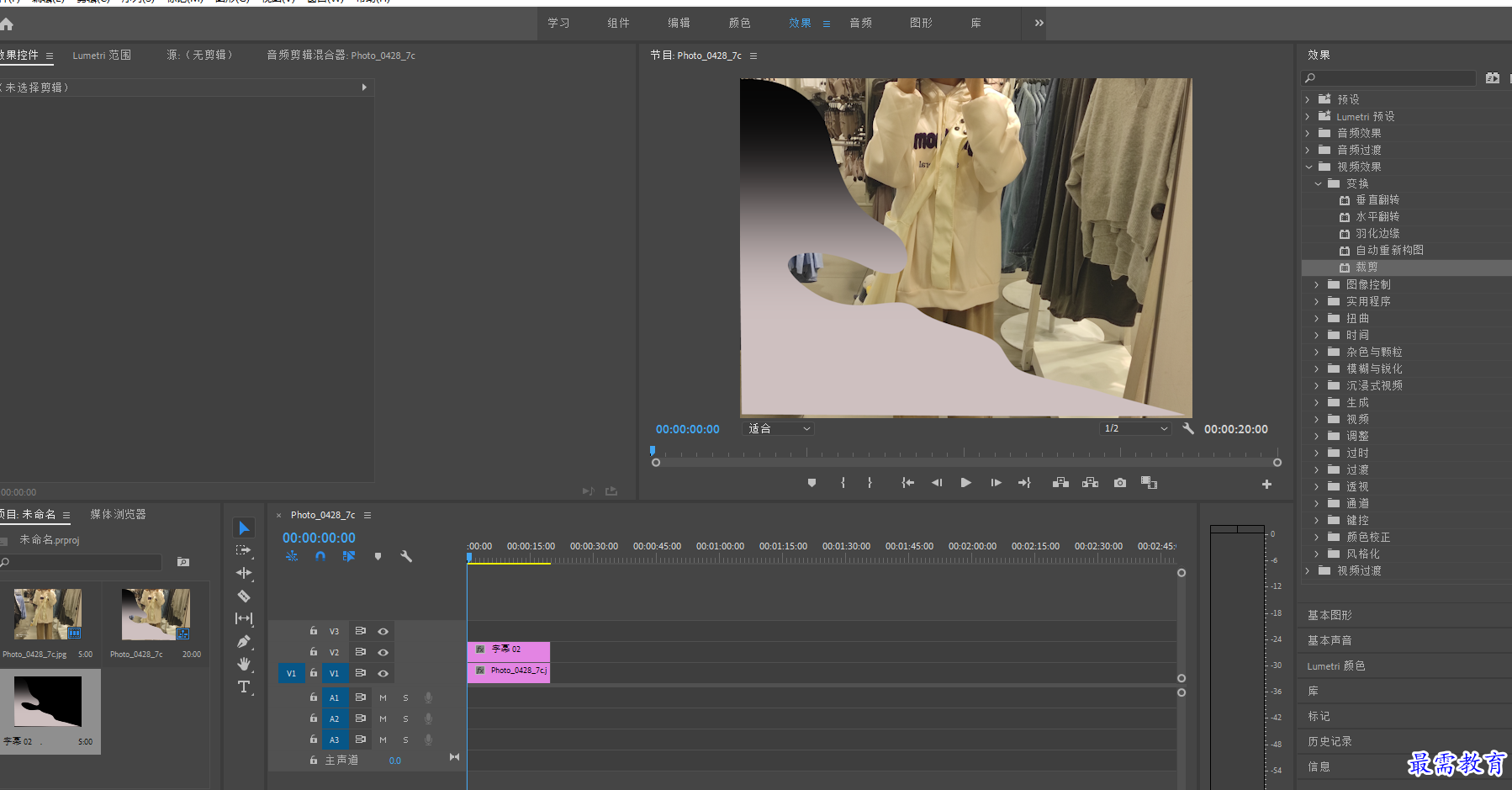
Task: Select the Selection arrow tool
Action: tap(244, 528)
